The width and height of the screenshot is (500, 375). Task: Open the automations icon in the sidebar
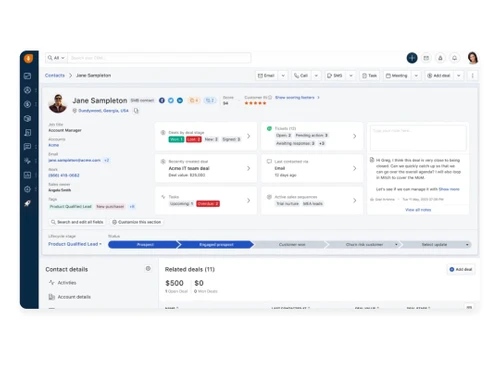click(x=28, y=161)
